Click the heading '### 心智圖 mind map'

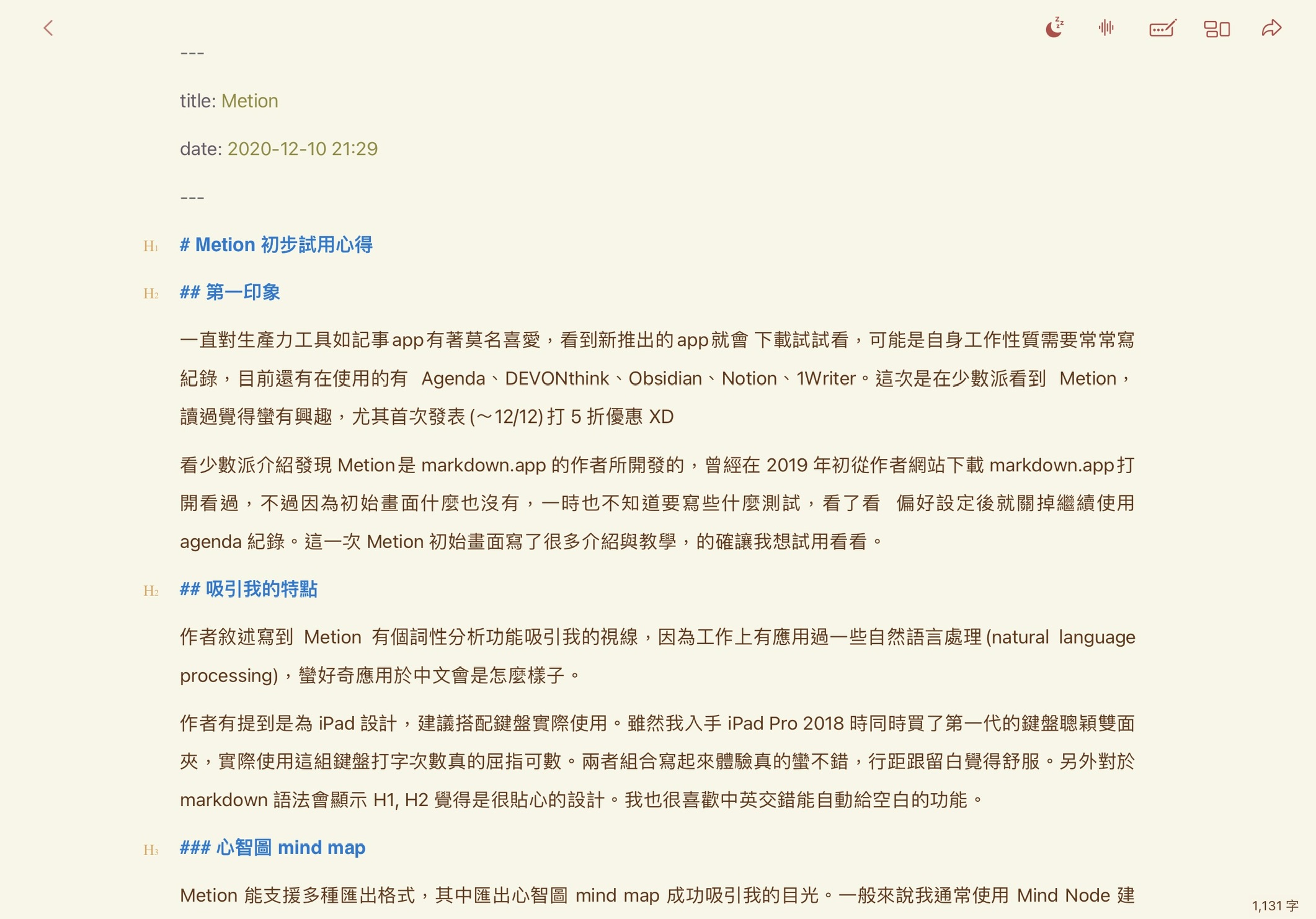click(x=272, y=848)
